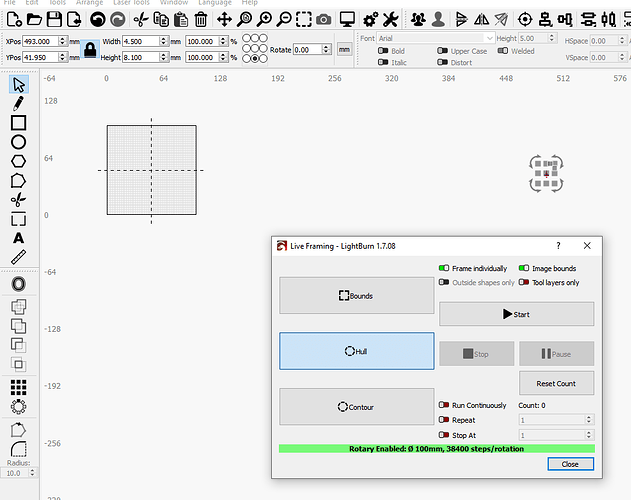Image resolution: width=631 pixels, height=500 pixels.
Task: Click the Reset Count button
Action: tap(556, 383)
